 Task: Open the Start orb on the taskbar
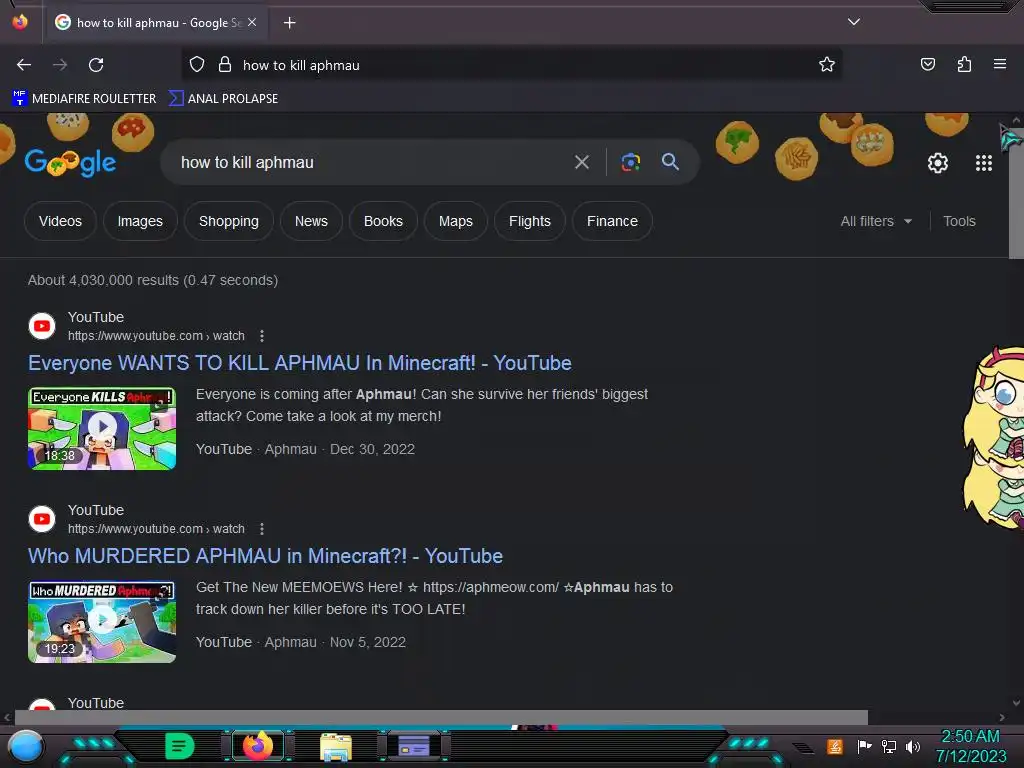click(26, 746)
